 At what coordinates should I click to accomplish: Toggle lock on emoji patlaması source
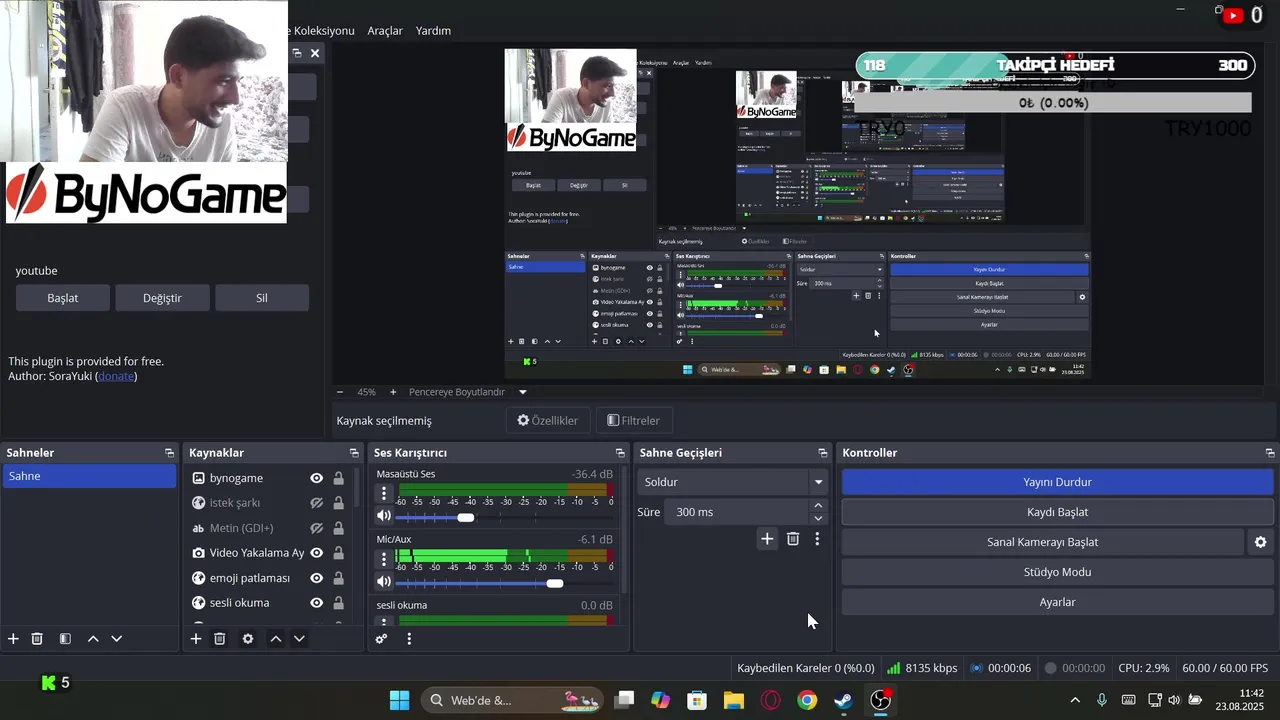click(338, 578)
